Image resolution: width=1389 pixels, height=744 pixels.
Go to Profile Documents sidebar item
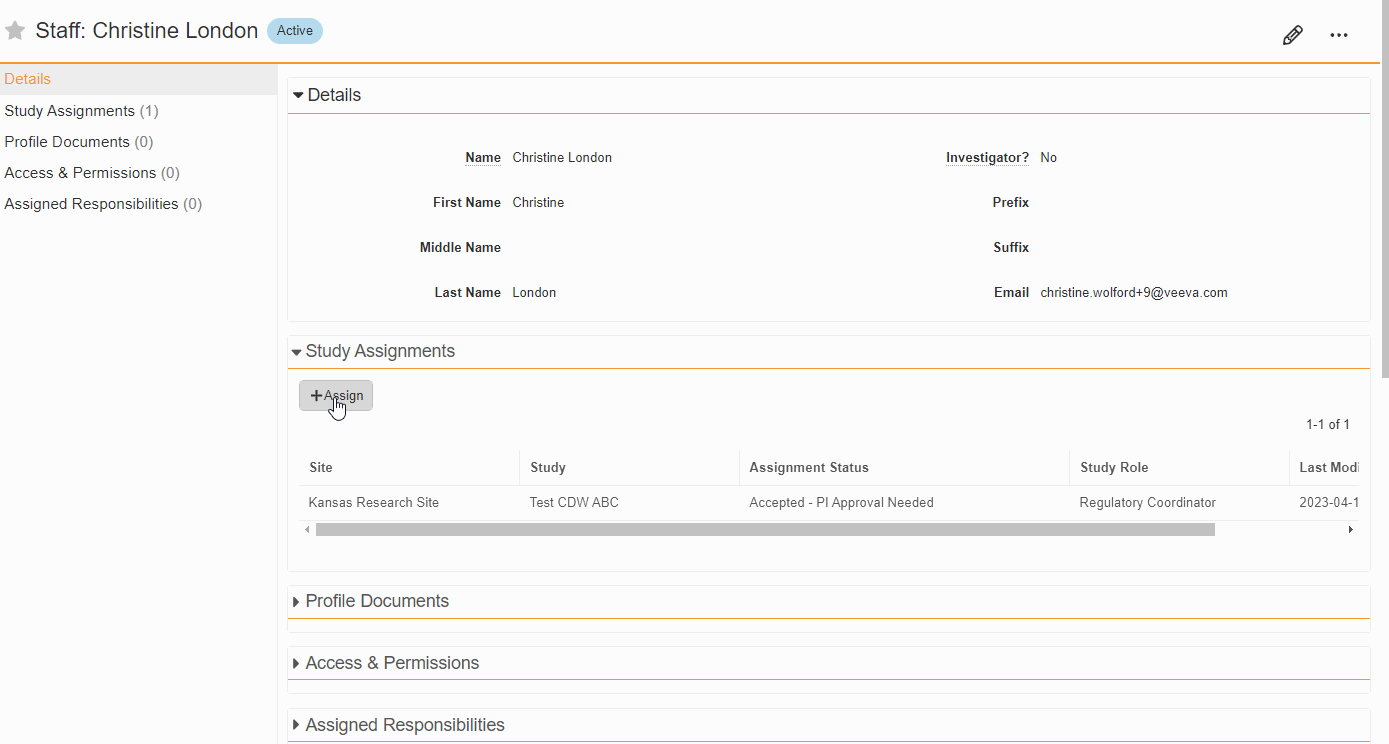(67, 142)
